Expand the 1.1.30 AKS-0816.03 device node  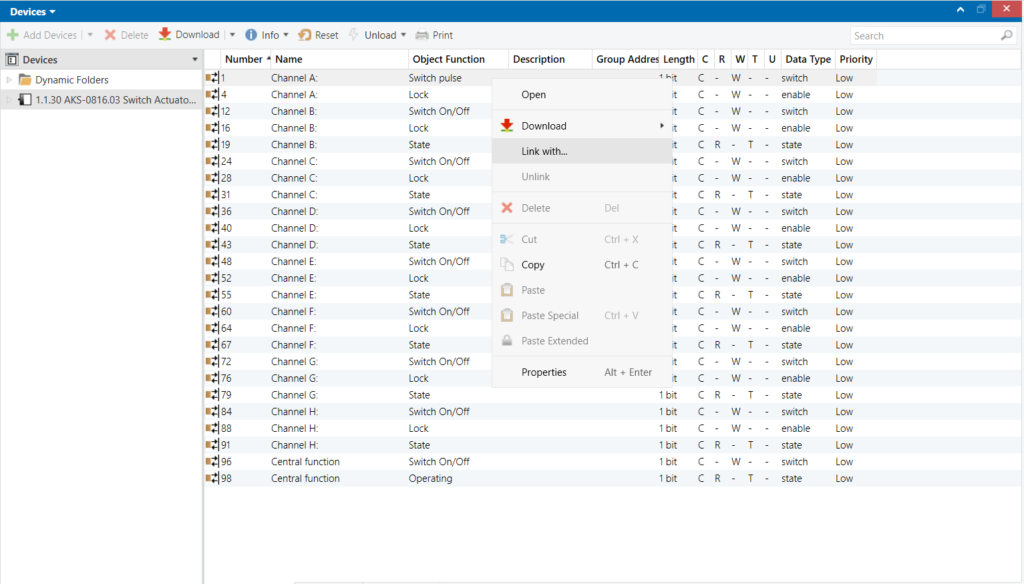click(10, 100)
